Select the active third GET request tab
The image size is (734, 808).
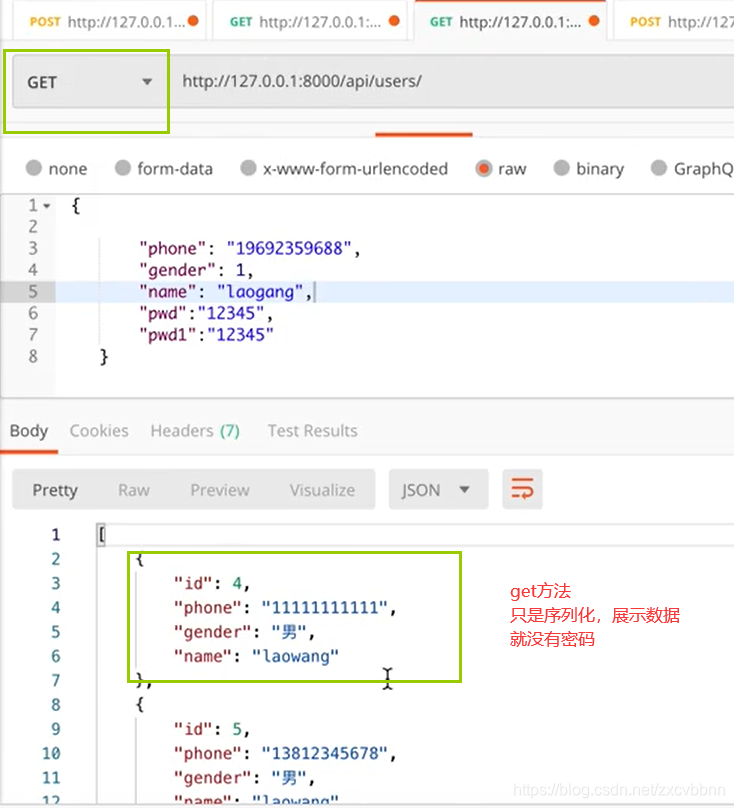(x=510, y=21)
